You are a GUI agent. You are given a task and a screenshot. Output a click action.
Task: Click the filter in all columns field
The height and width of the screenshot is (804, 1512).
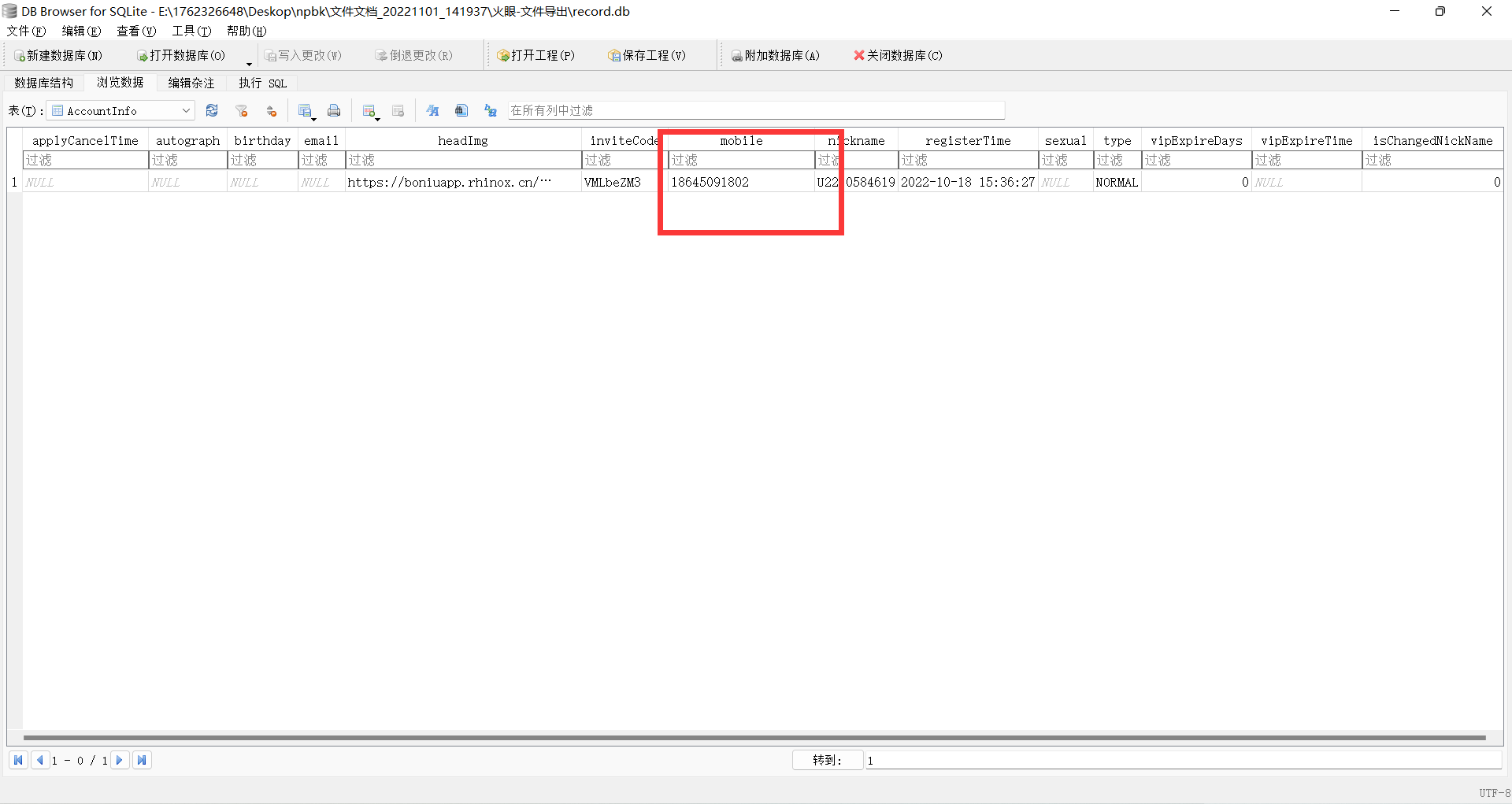(756, 110)
